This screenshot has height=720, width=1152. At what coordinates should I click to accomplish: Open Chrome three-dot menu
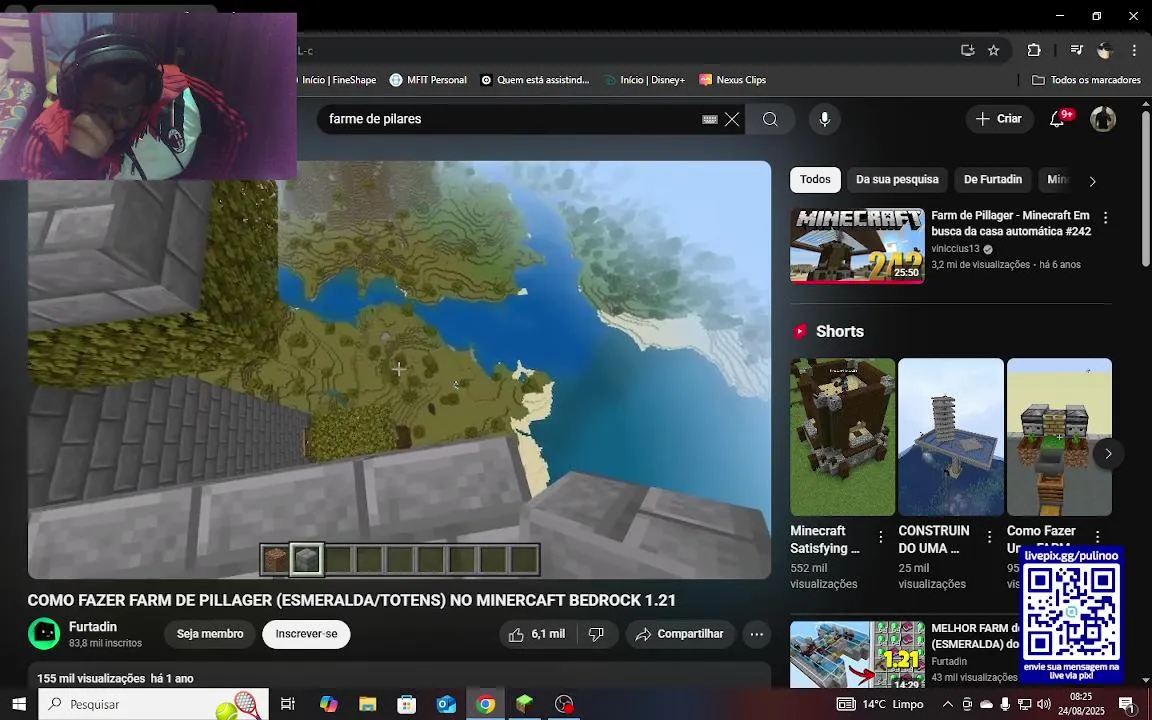tap(1134, 50)
